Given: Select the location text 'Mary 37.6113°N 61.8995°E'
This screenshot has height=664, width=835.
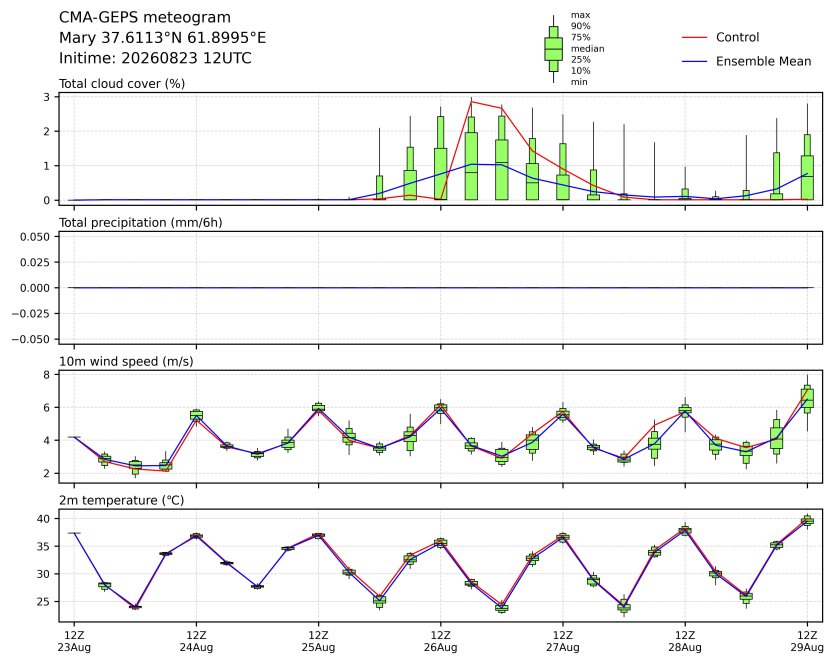Looking at the screenshot, I should point(162,38).
